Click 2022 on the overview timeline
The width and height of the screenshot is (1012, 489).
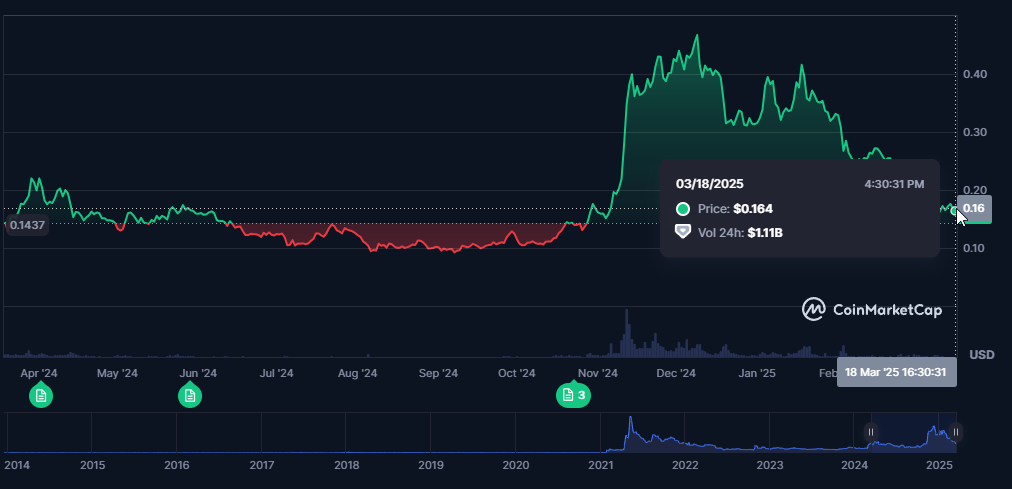point(685,465)
